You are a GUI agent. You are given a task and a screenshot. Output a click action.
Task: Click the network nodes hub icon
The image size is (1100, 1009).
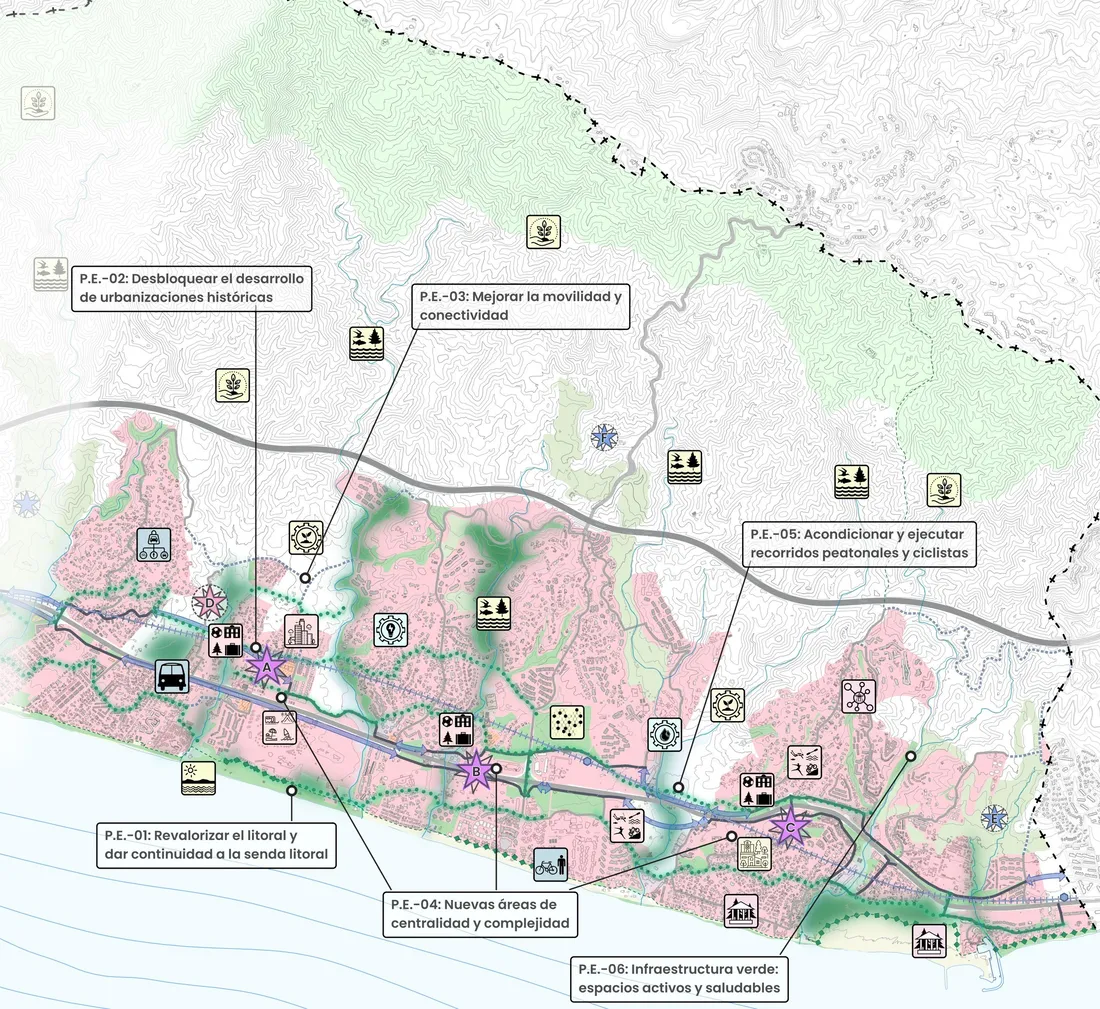point(859,696)
